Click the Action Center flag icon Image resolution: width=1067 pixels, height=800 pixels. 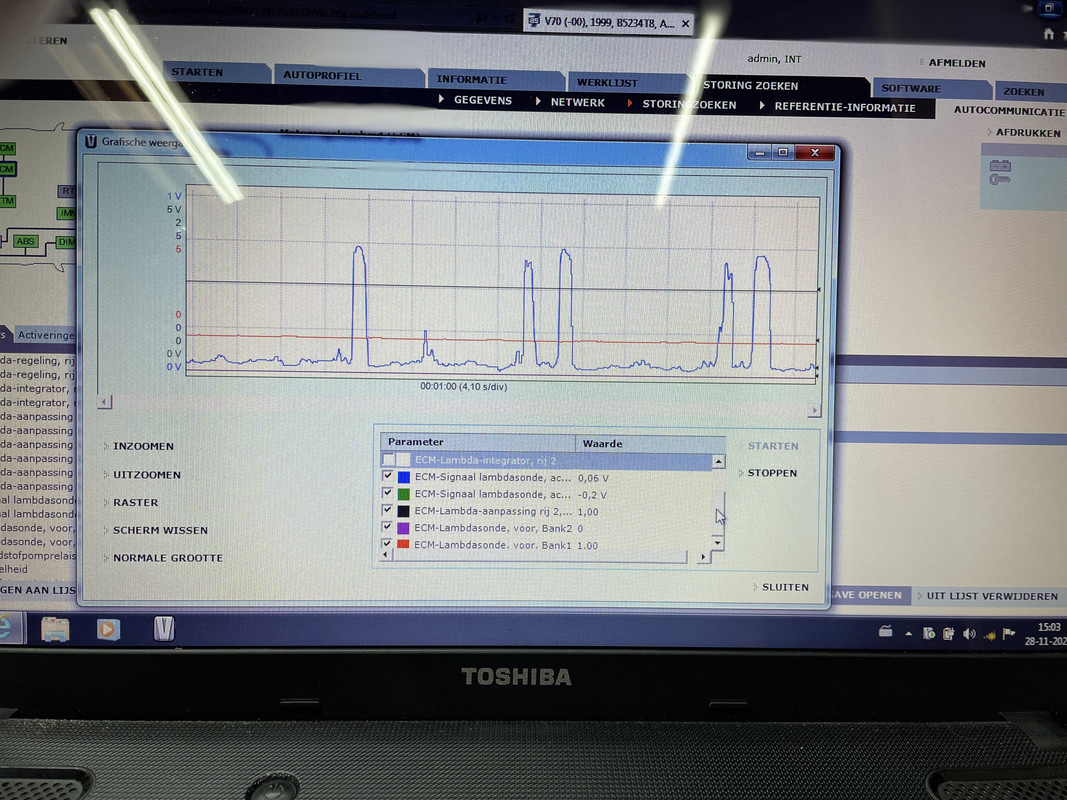(x=1009, y=634)
